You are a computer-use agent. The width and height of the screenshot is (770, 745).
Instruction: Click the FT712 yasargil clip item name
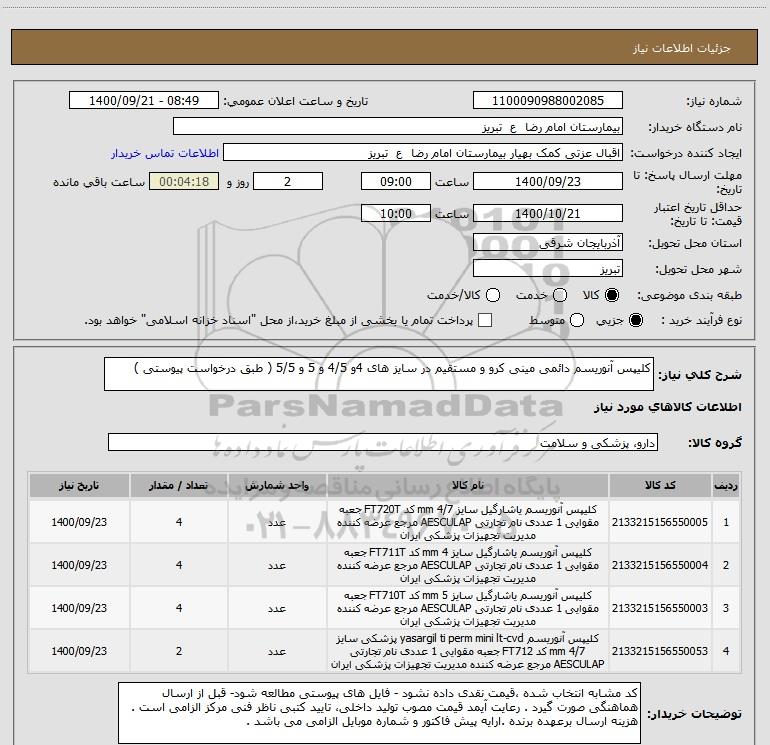(468, 651)
